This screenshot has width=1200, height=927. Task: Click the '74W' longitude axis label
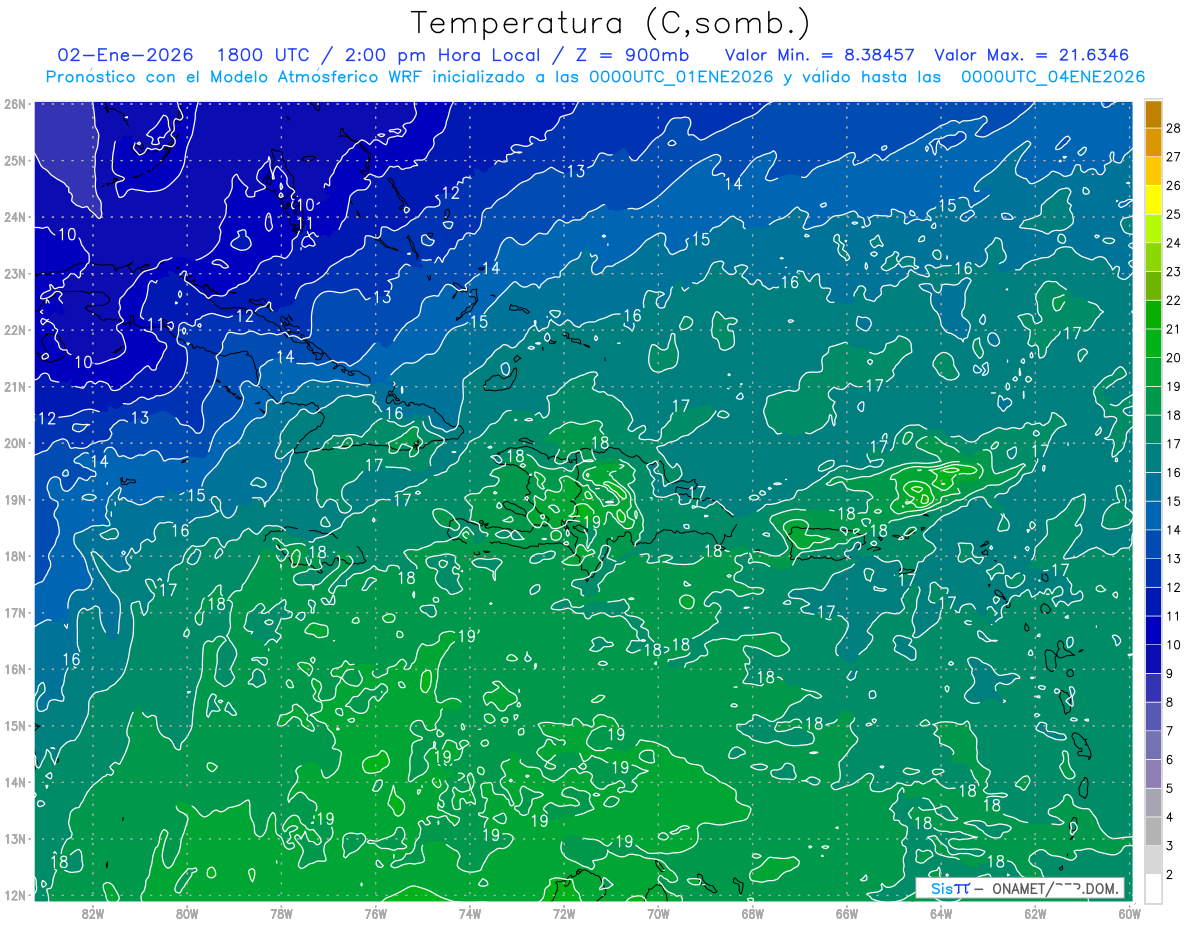tap(470, 913)
